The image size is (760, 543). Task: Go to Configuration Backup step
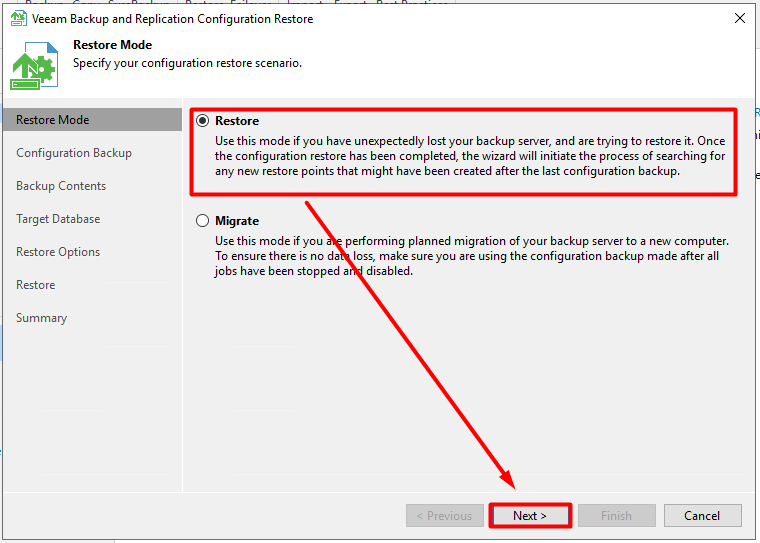coord(74,153)
